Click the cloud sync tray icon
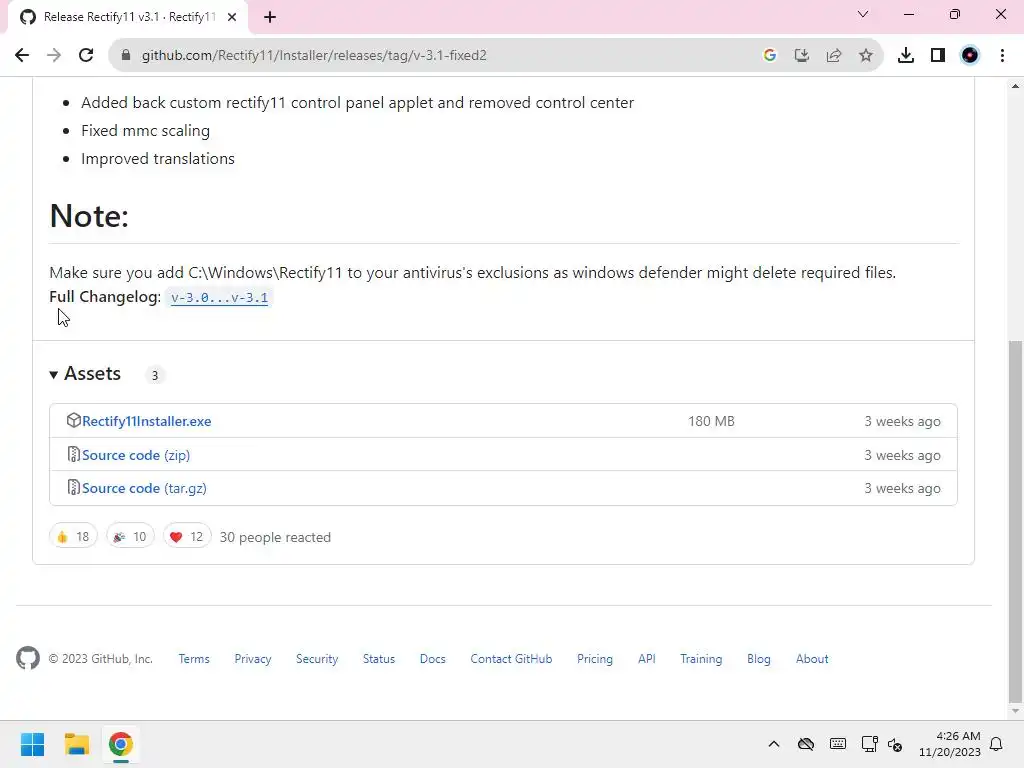1024x768 pixels. (806, 744)
